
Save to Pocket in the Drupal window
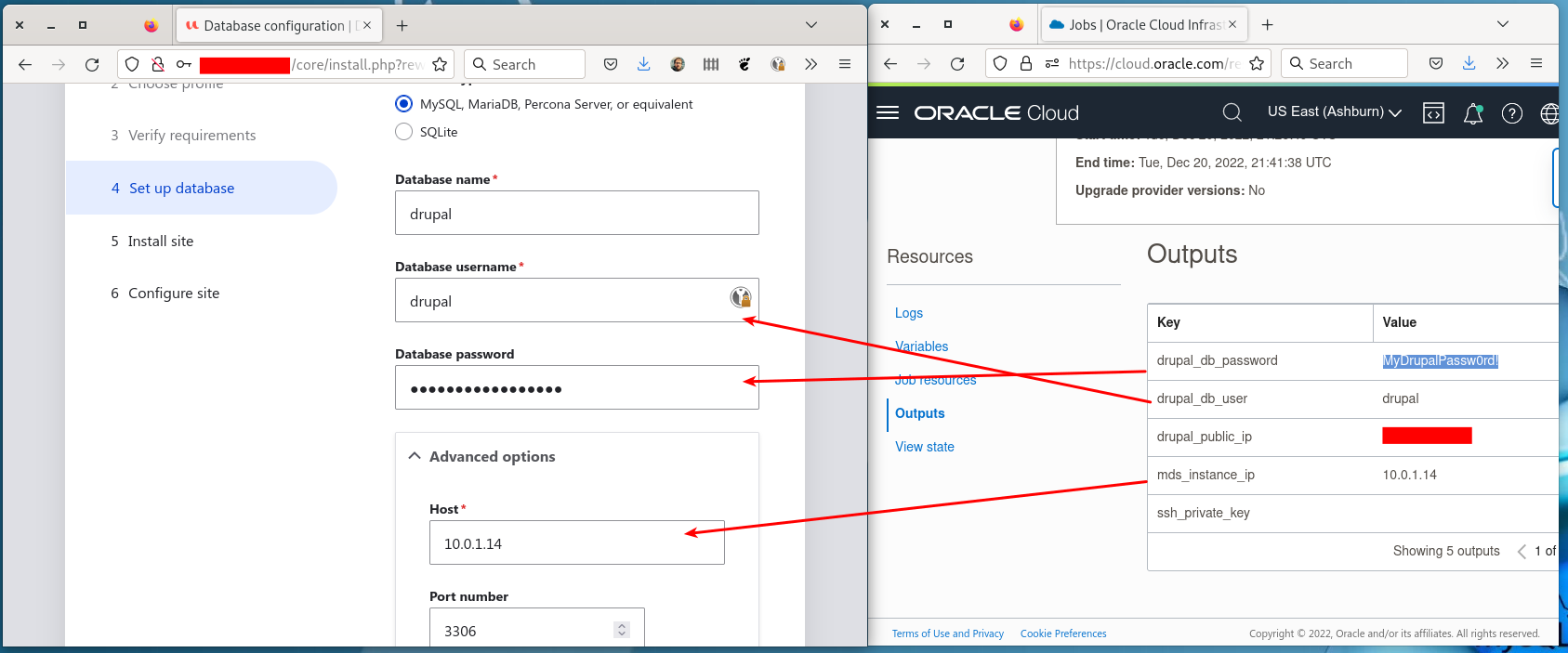pyautogui.click(x=611, y=64)
